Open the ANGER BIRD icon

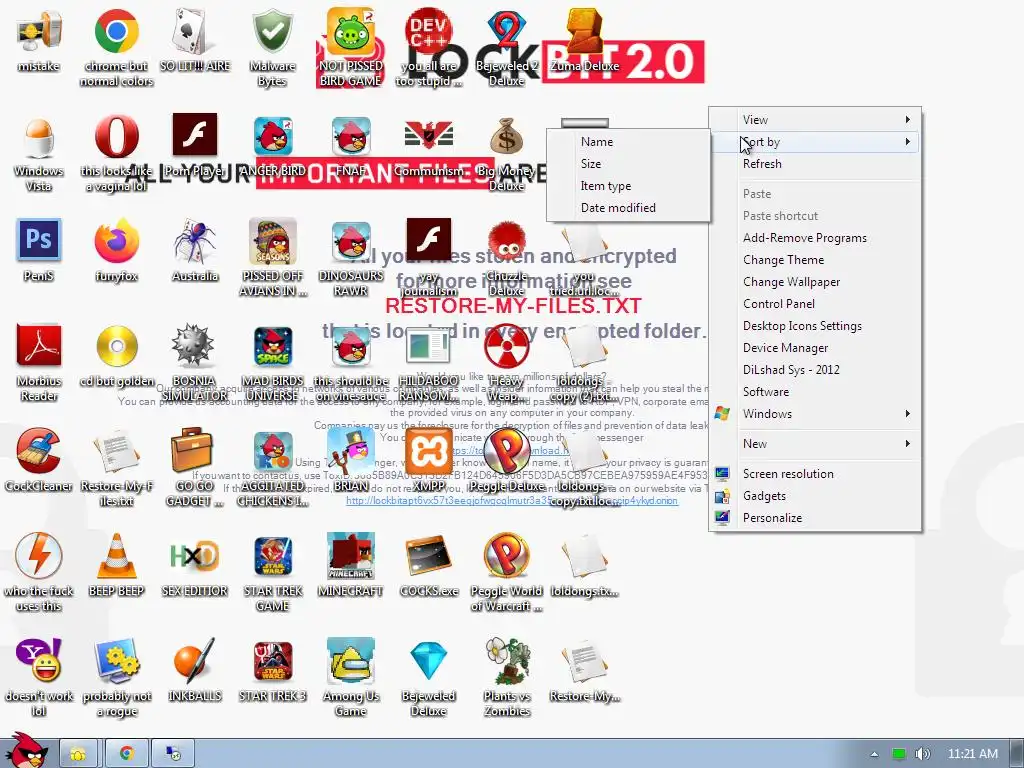pos(272,146)
